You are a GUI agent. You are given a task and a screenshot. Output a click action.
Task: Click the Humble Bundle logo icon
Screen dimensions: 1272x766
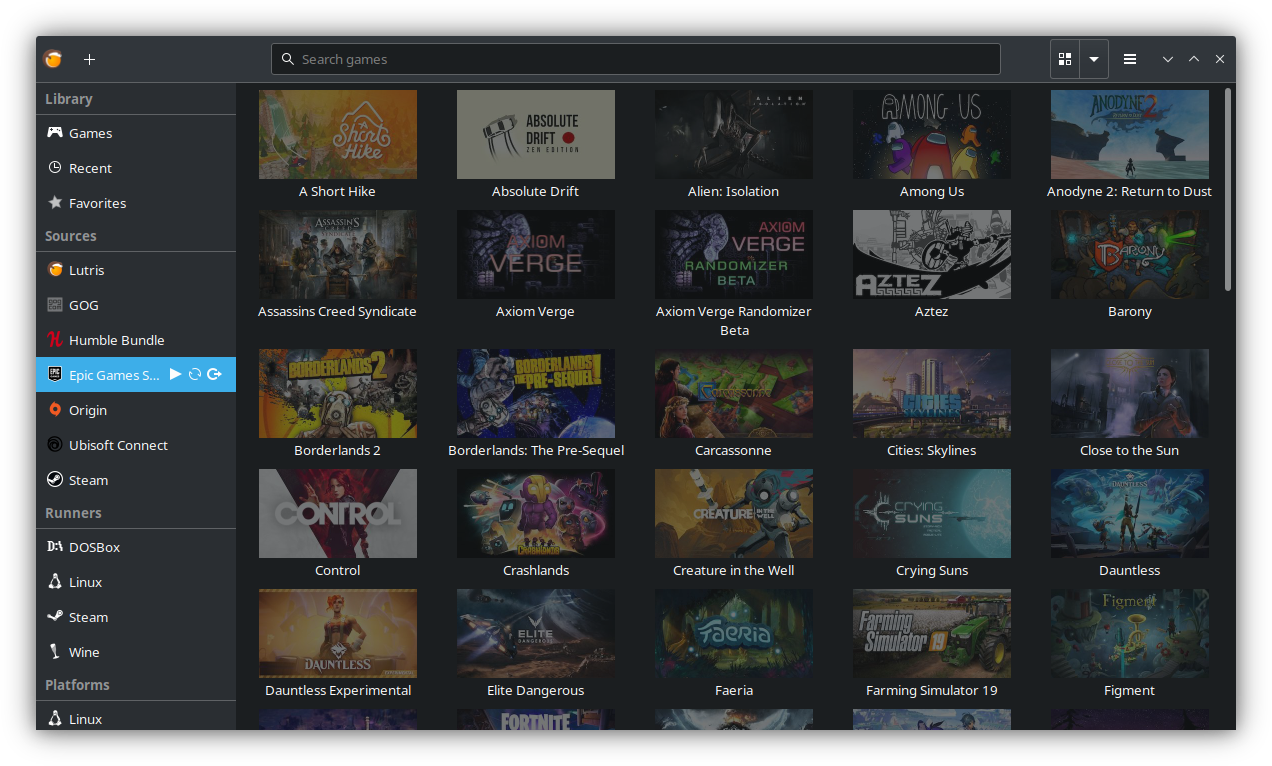(55, 340)
